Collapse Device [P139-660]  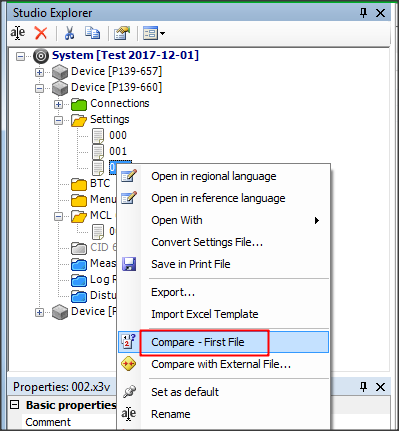tap(39, 88)
